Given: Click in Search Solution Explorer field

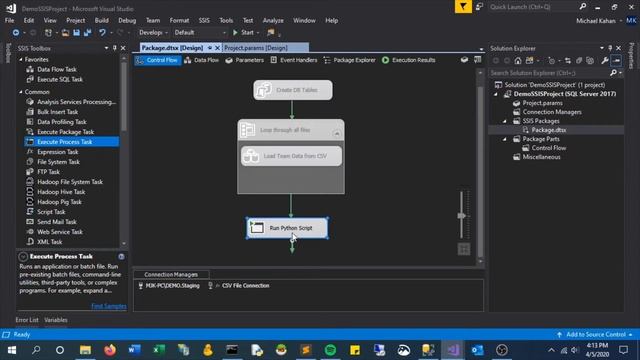Looking at the screenshot, I should (549, 73).
